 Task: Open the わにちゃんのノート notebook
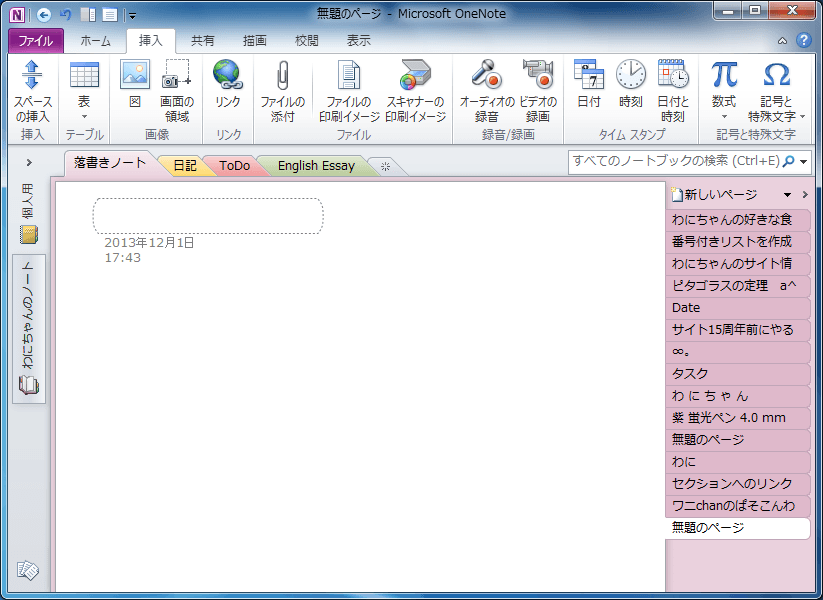click(x=29, y=329)
